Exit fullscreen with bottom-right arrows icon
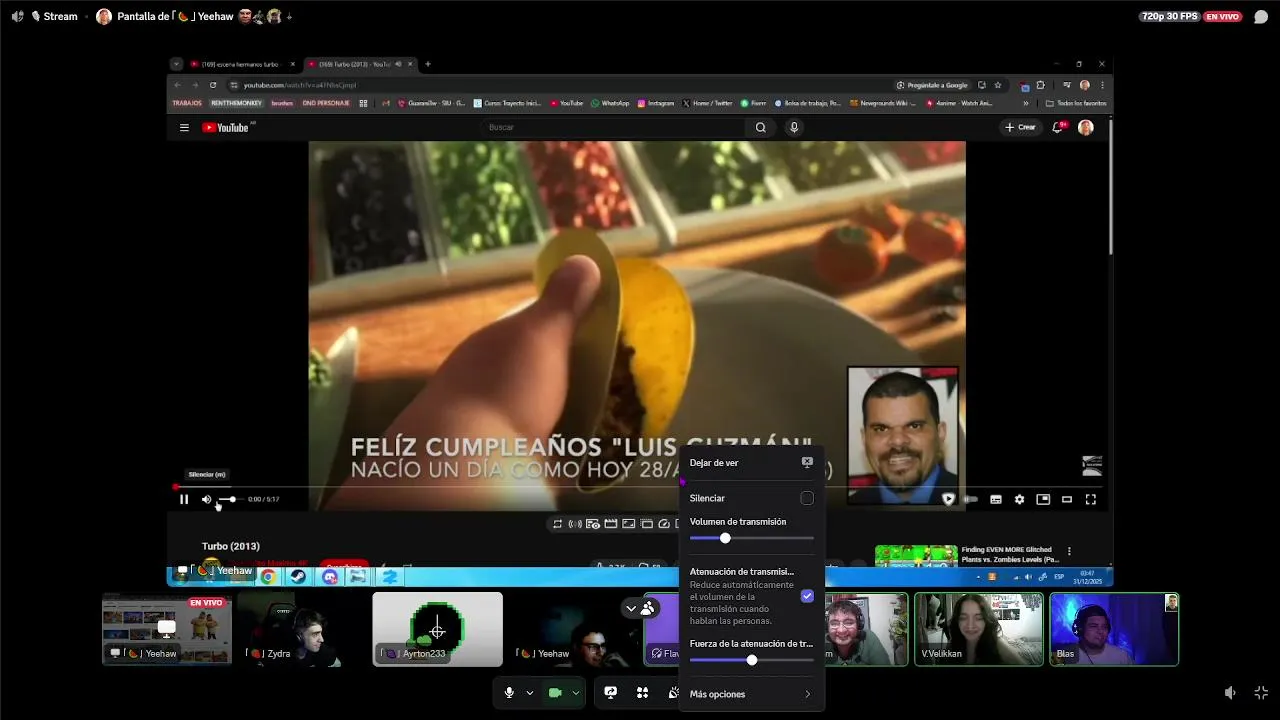This screenshot has height=720, width=1280. pos(1261,693)
